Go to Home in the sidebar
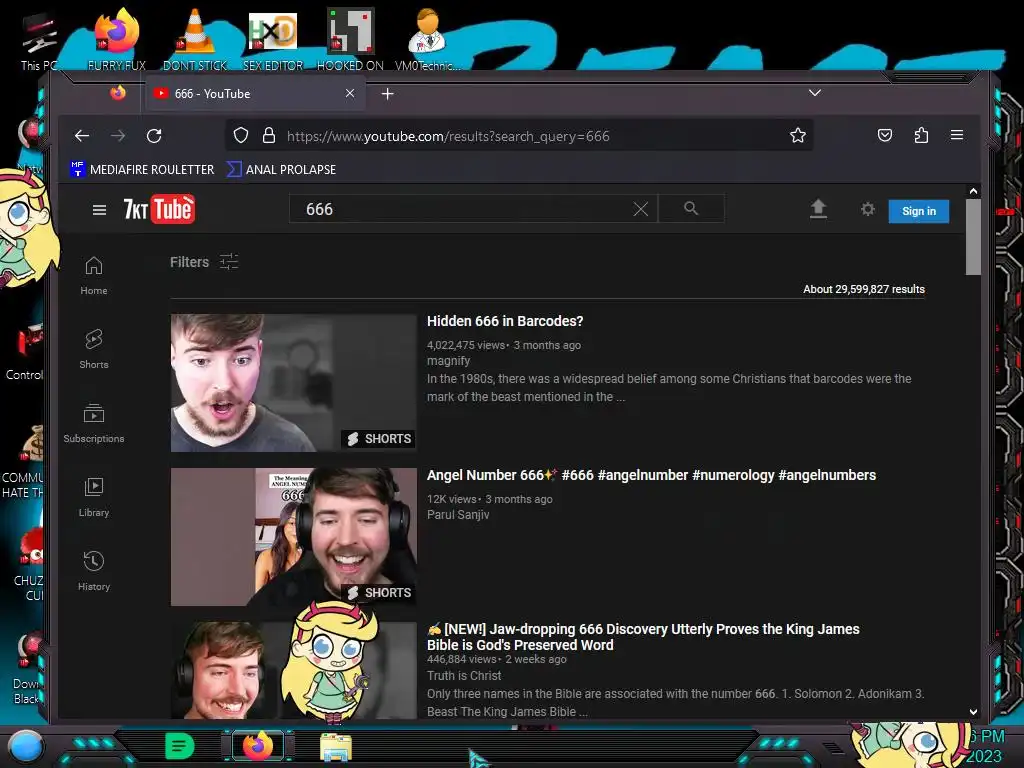This screenshot has height=768, width=1024. pos(94,276)
